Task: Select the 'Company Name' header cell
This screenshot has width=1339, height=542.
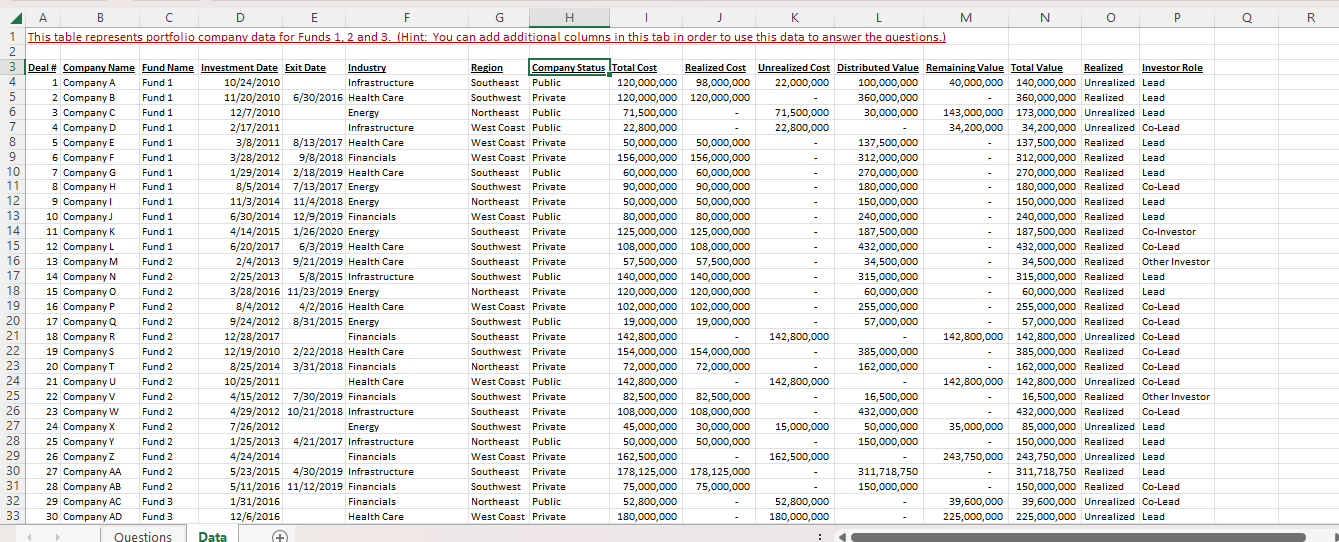Action: point(99,67)
